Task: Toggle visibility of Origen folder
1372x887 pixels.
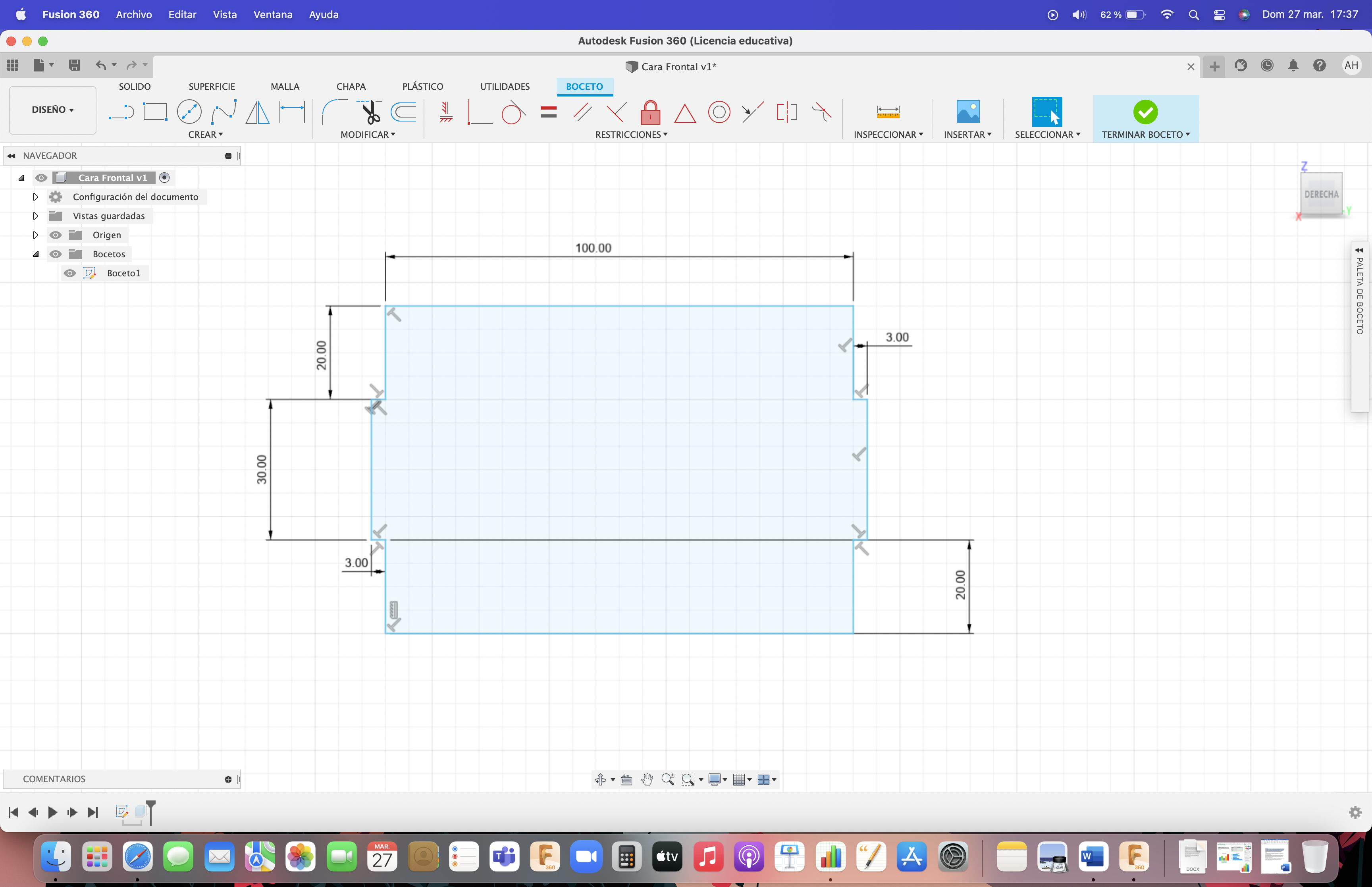Action: click(x=55, y=235)
